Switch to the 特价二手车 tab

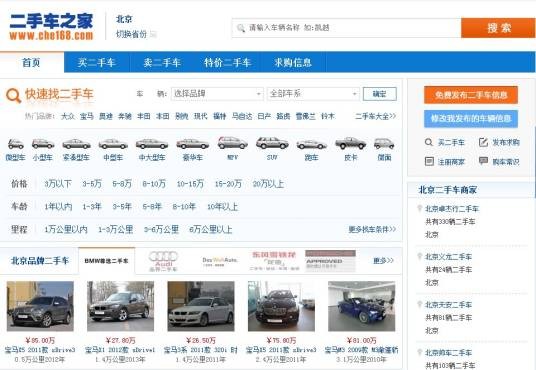tap(228, 63)
